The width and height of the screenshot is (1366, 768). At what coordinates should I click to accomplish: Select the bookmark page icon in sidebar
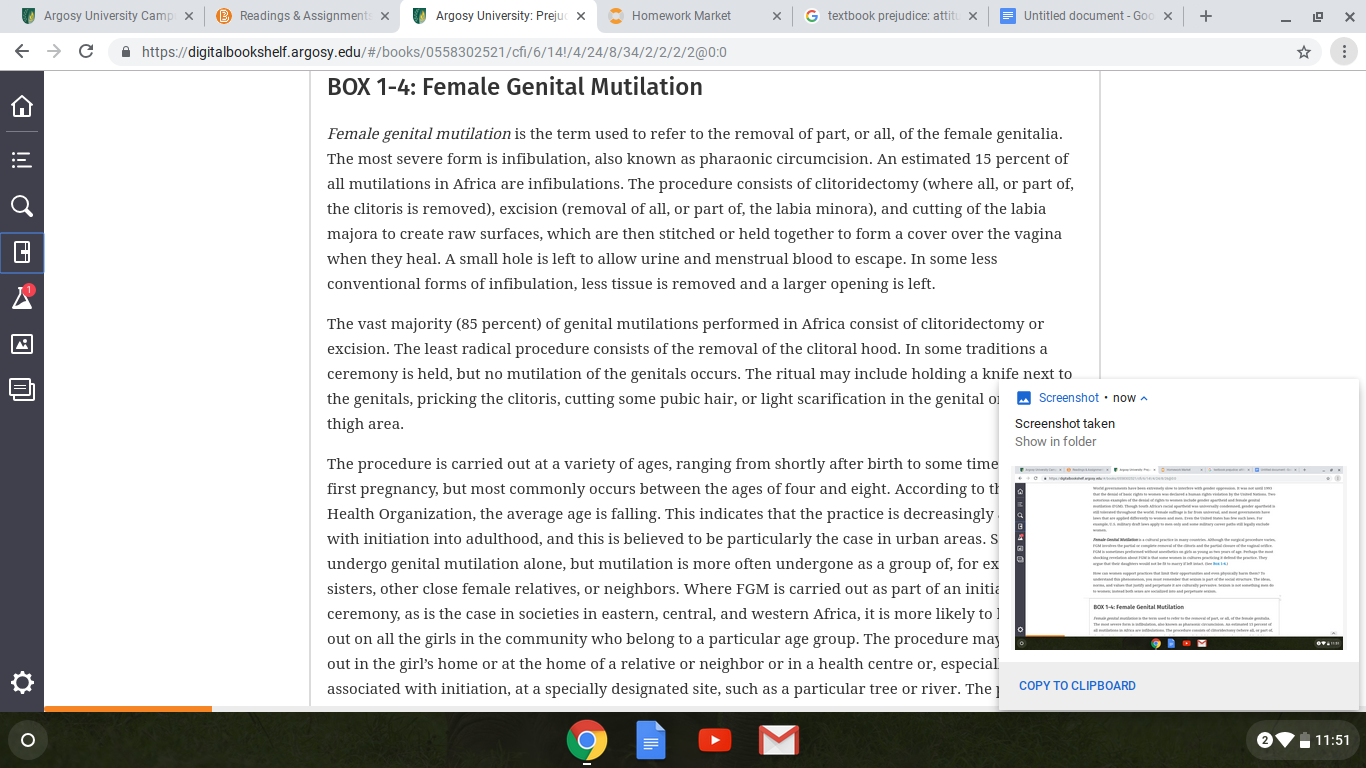pos(22,252)
